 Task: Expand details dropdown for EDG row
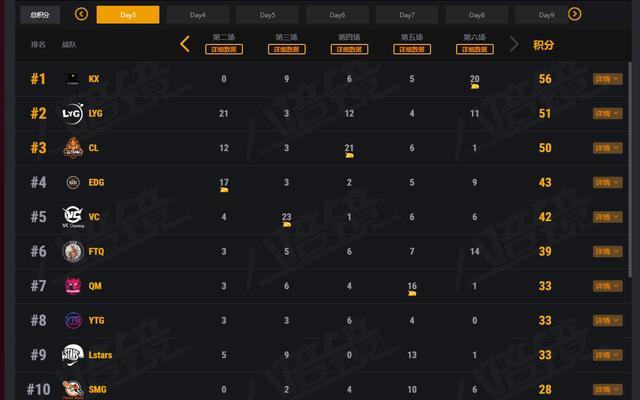(607, 182)
